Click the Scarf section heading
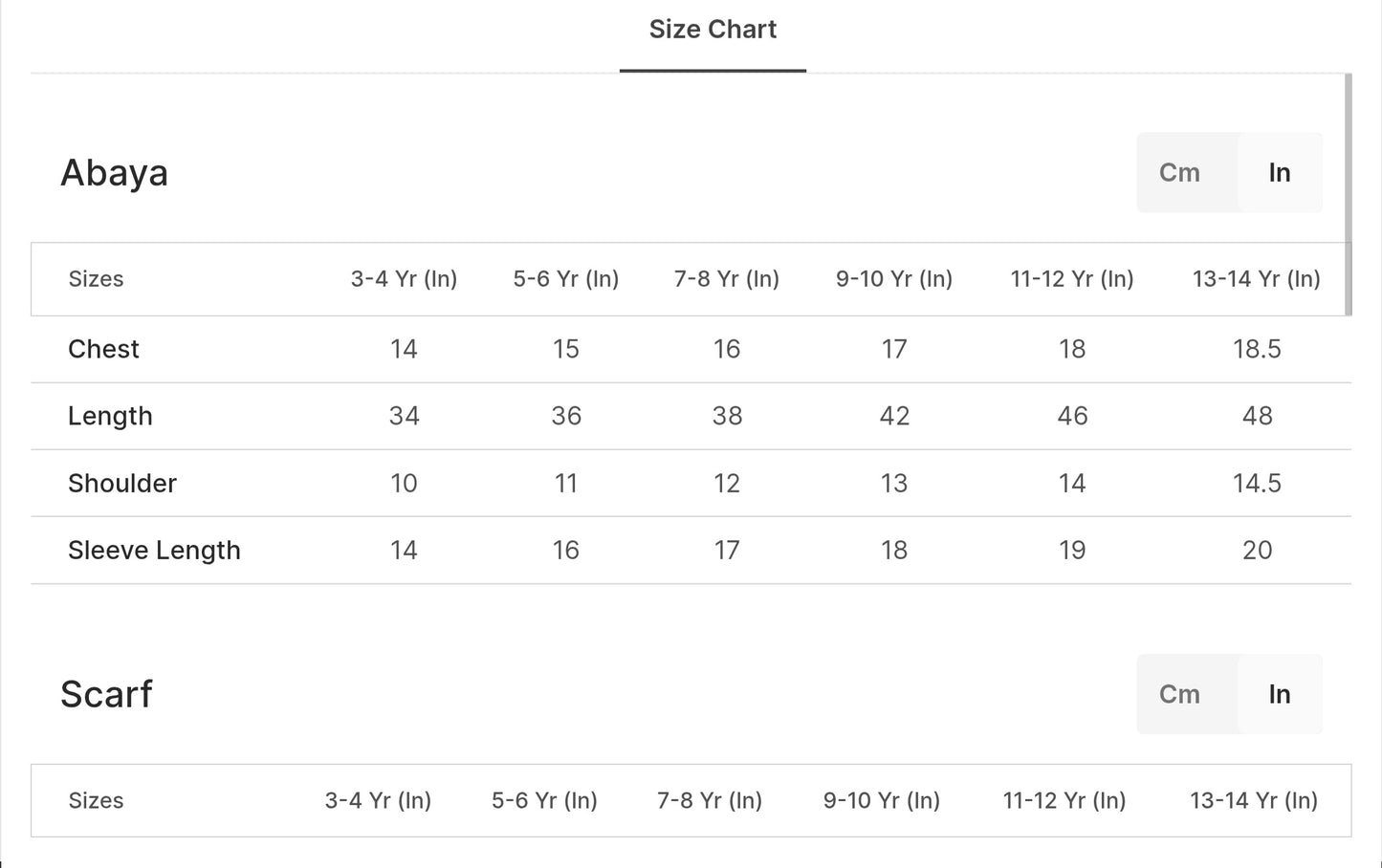The image size is (1382, 868). click(106, 695)
